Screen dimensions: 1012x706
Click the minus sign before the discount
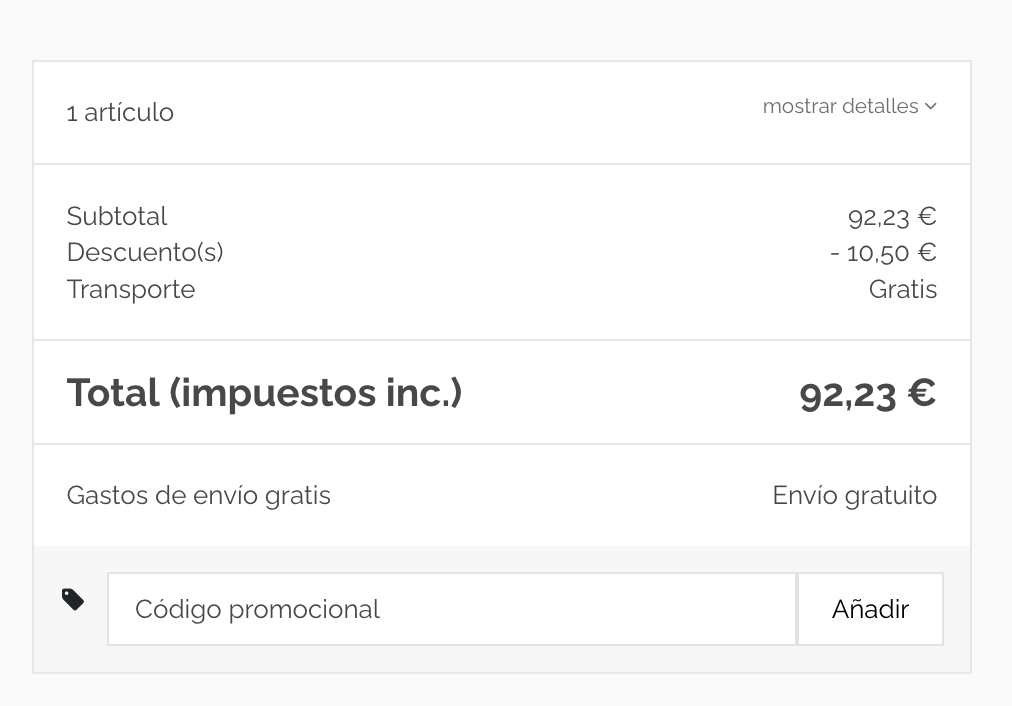coord(835,254)
